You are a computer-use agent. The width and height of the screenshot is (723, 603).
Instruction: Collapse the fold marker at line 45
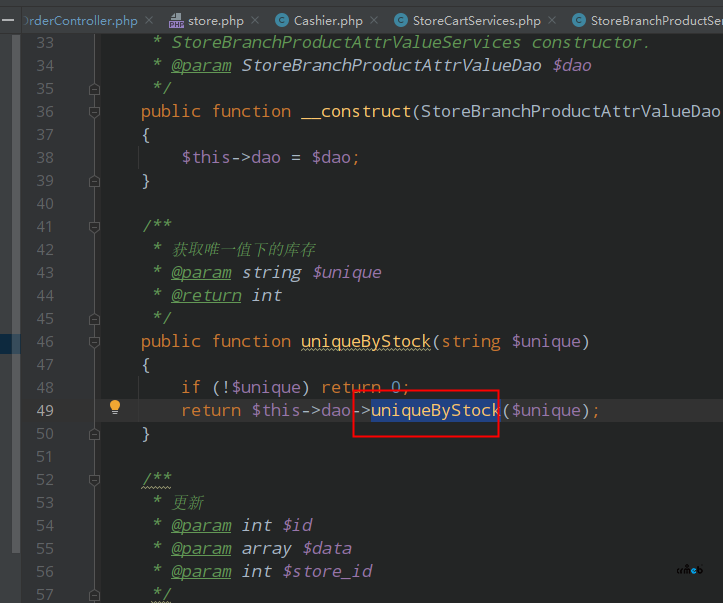(94, 319)
